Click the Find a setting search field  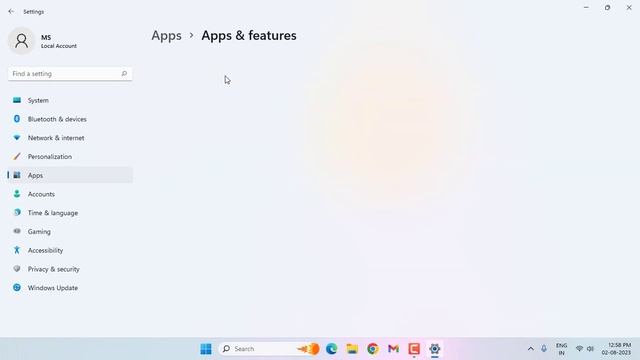coord(70,74)
